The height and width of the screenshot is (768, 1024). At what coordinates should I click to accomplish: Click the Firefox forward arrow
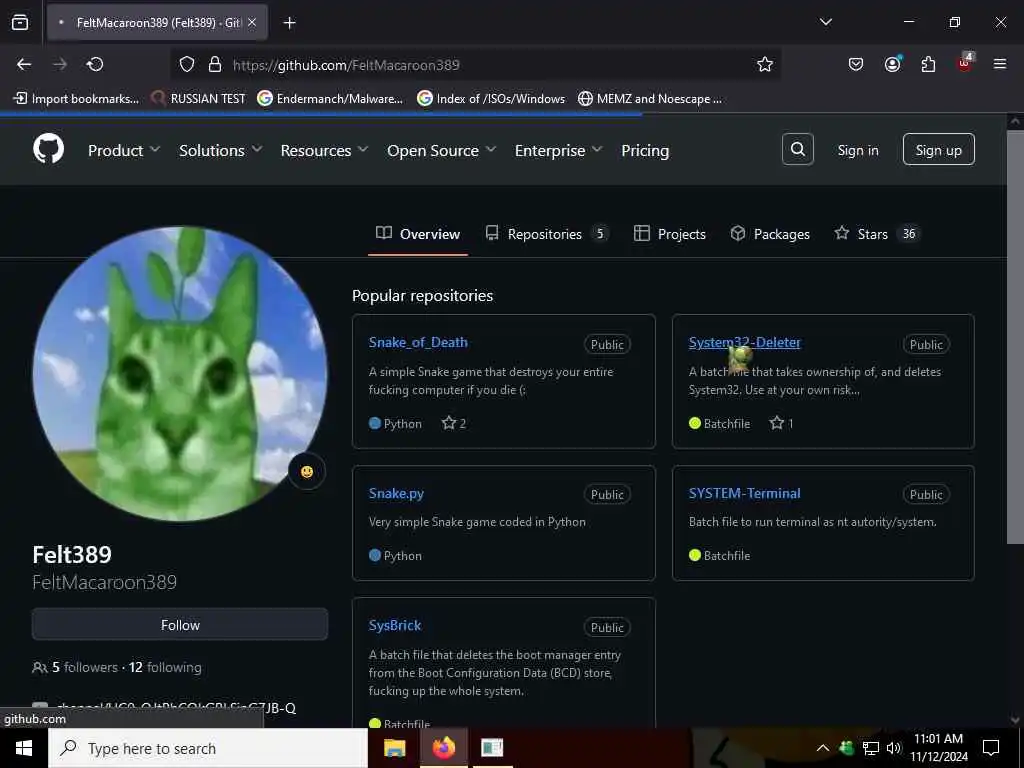(60, 64)
